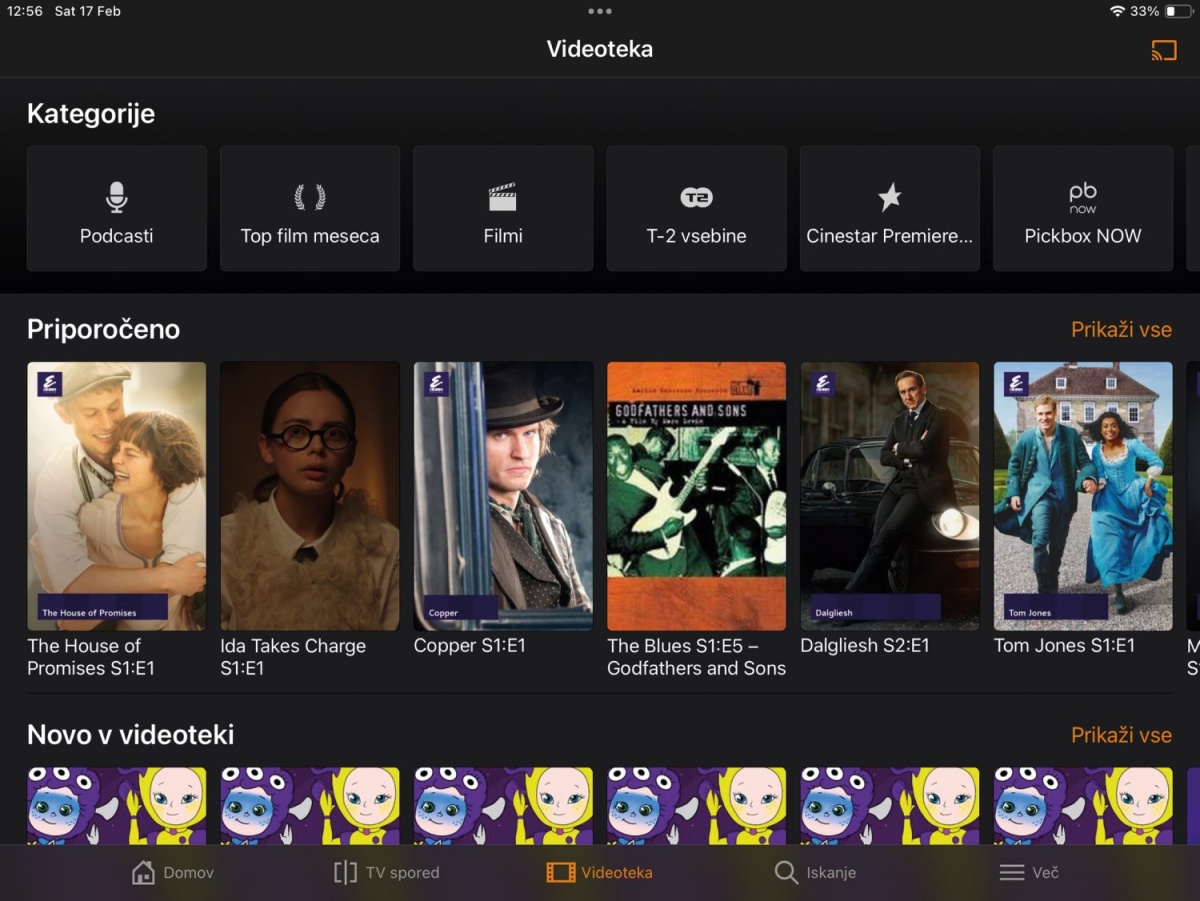Open the Godfathers and Sons poster
Viewport: 1200px width, 901px height.
696,496
